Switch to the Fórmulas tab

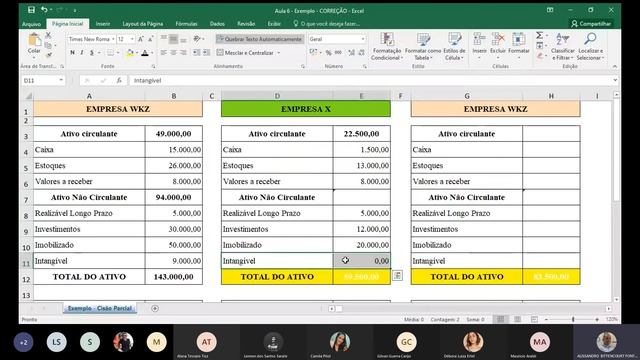pyautogui.click(x=187, y=24)
